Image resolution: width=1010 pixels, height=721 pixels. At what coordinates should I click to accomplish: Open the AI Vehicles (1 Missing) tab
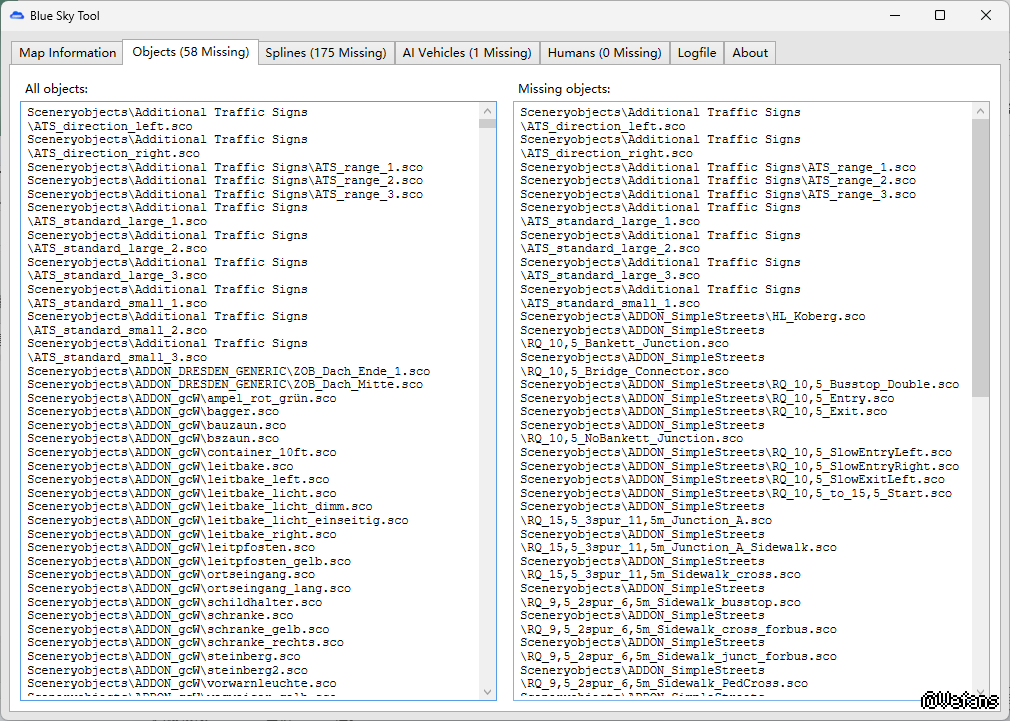click(x=466, y=53)
